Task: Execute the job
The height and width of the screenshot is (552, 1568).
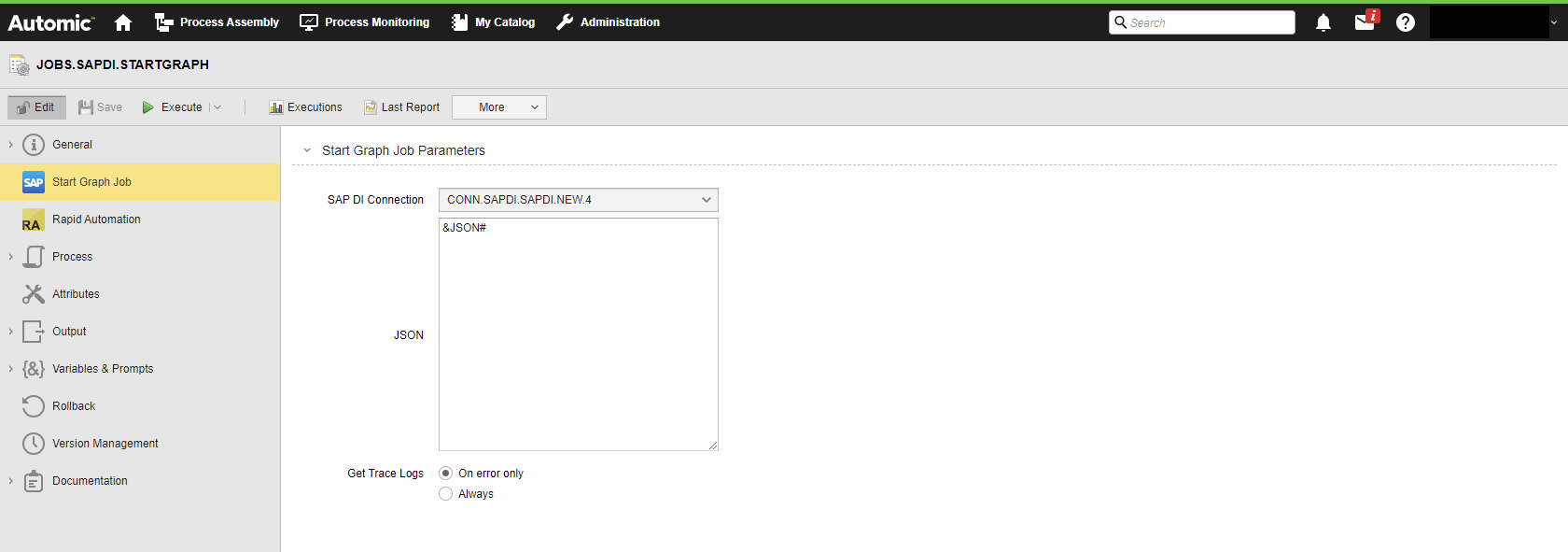Action: tap(172, 107)
